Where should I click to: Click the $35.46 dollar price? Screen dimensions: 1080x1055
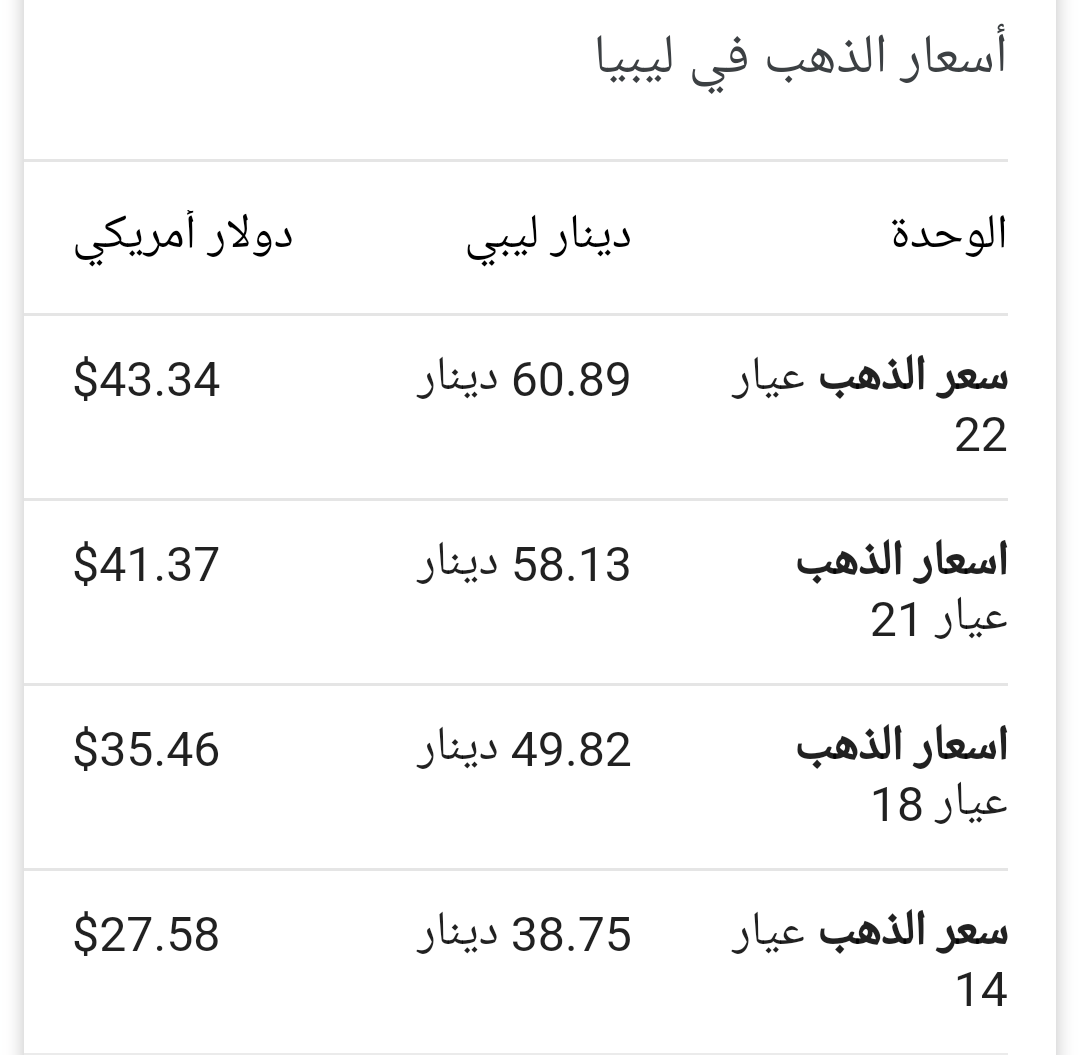147,749
